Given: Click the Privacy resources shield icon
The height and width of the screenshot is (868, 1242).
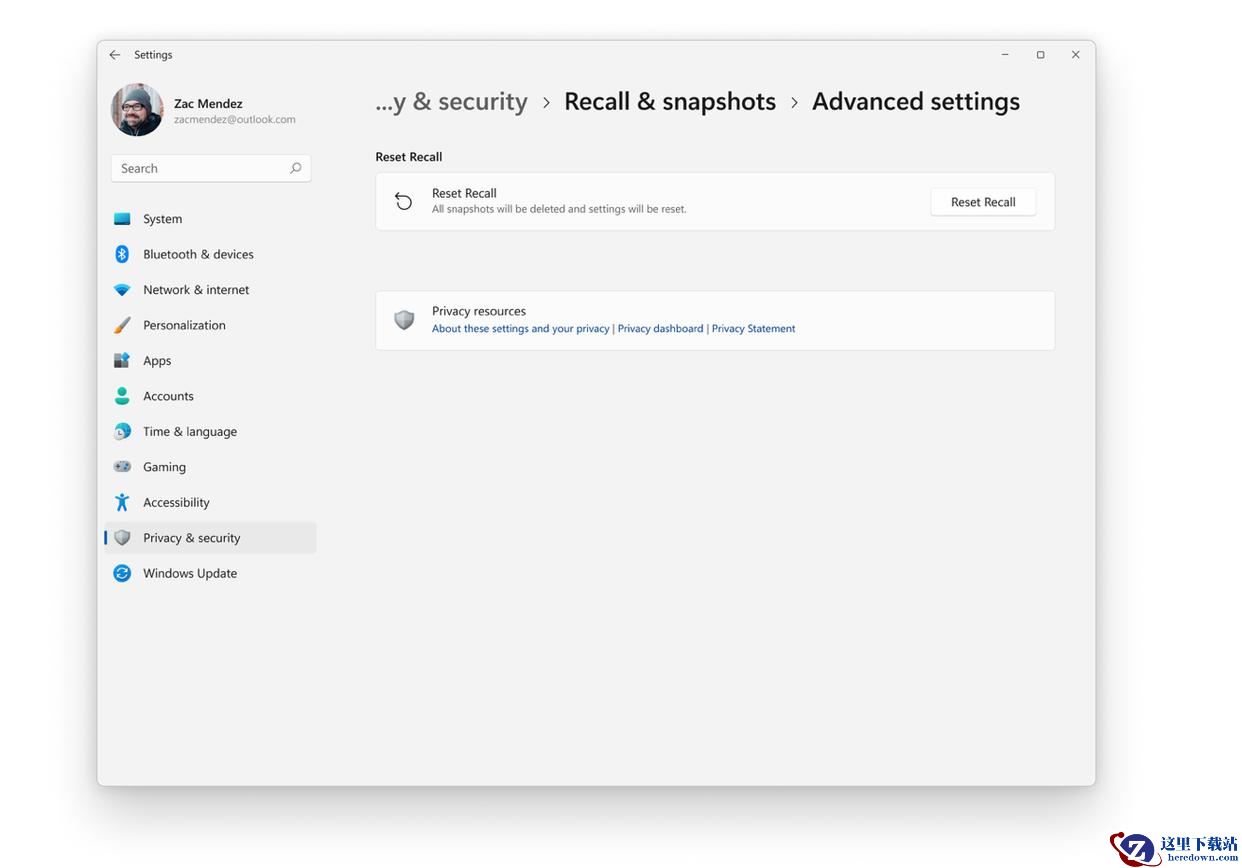Looking at the screenshot, I should [404, 320].
